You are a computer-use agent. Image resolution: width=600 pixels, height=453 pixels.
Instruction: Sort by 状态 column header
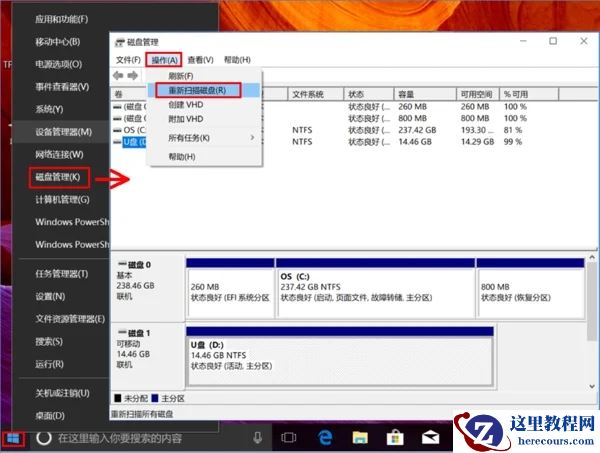(368, 94)
